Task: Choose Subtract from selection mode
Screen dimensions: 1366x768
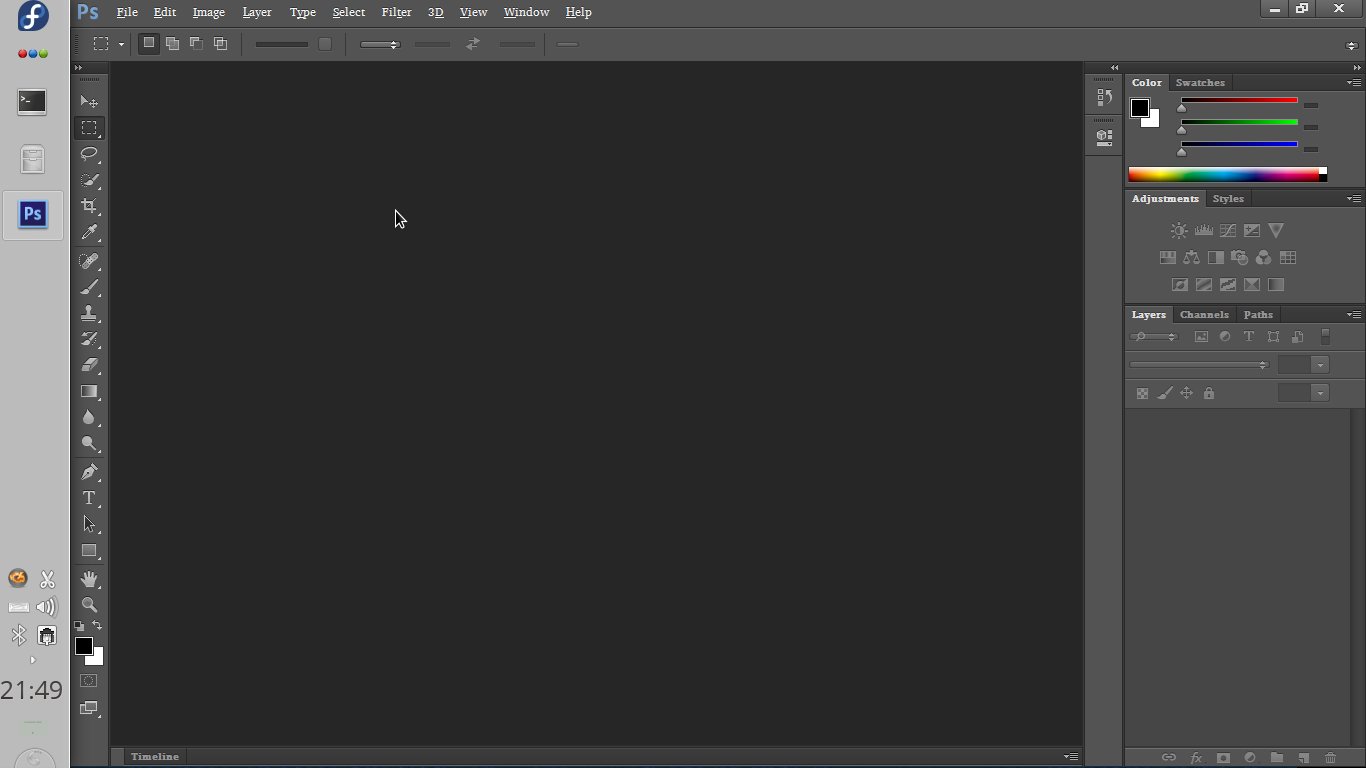Action: click(x=196, y=44)
